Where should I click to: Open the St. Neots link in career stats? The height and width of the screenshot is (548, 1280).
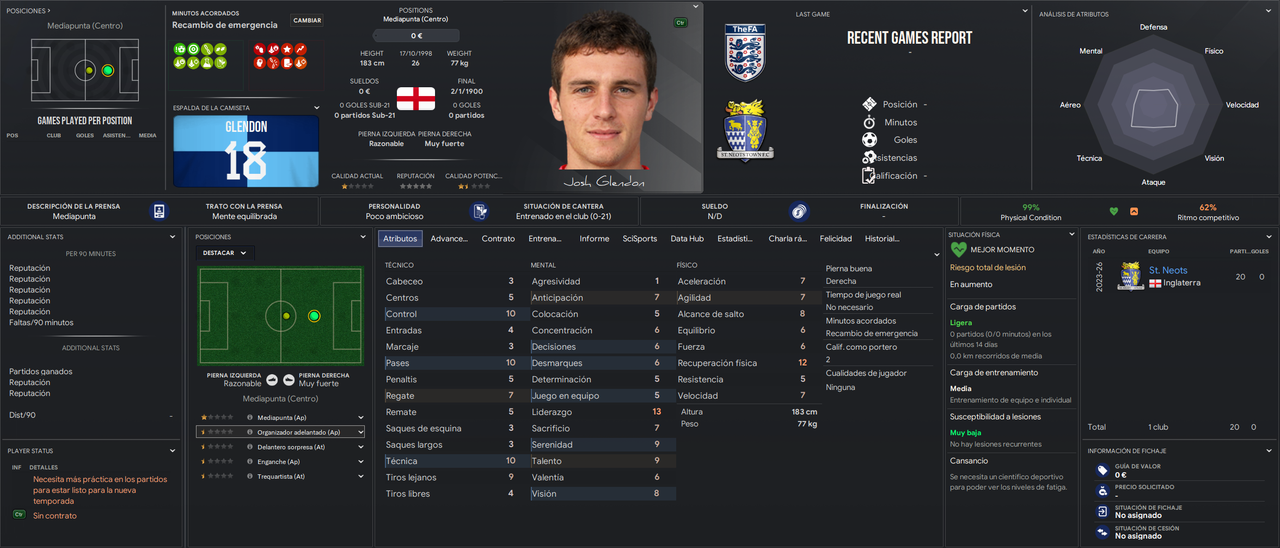click(x=1168, y=270)
